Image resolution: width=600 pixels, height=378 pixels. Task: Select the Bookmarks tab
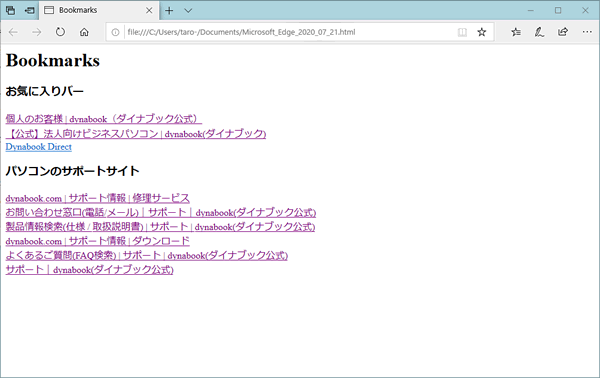[x=99, y=10]
